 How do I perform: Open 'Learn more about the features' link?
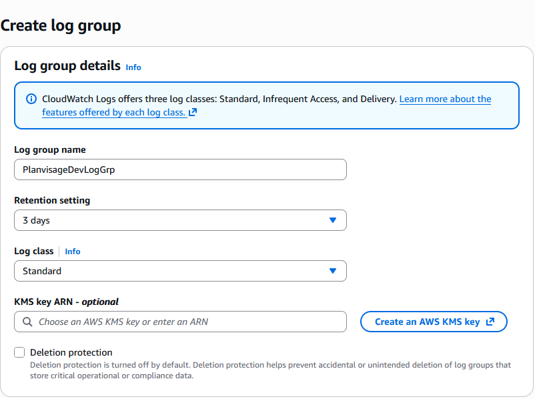click(445, 99)
